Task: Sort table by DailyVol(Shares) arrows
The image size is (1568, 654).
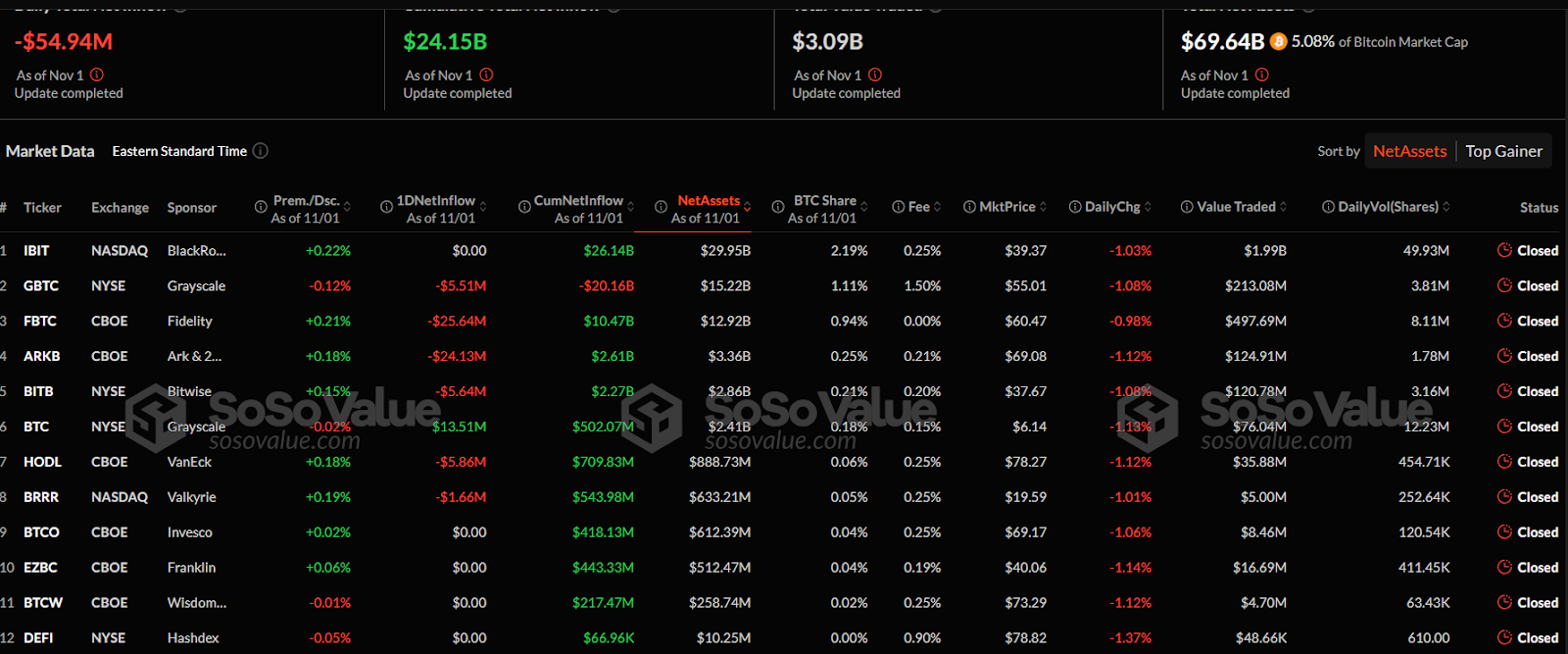Action: [x=1445, y=207]
